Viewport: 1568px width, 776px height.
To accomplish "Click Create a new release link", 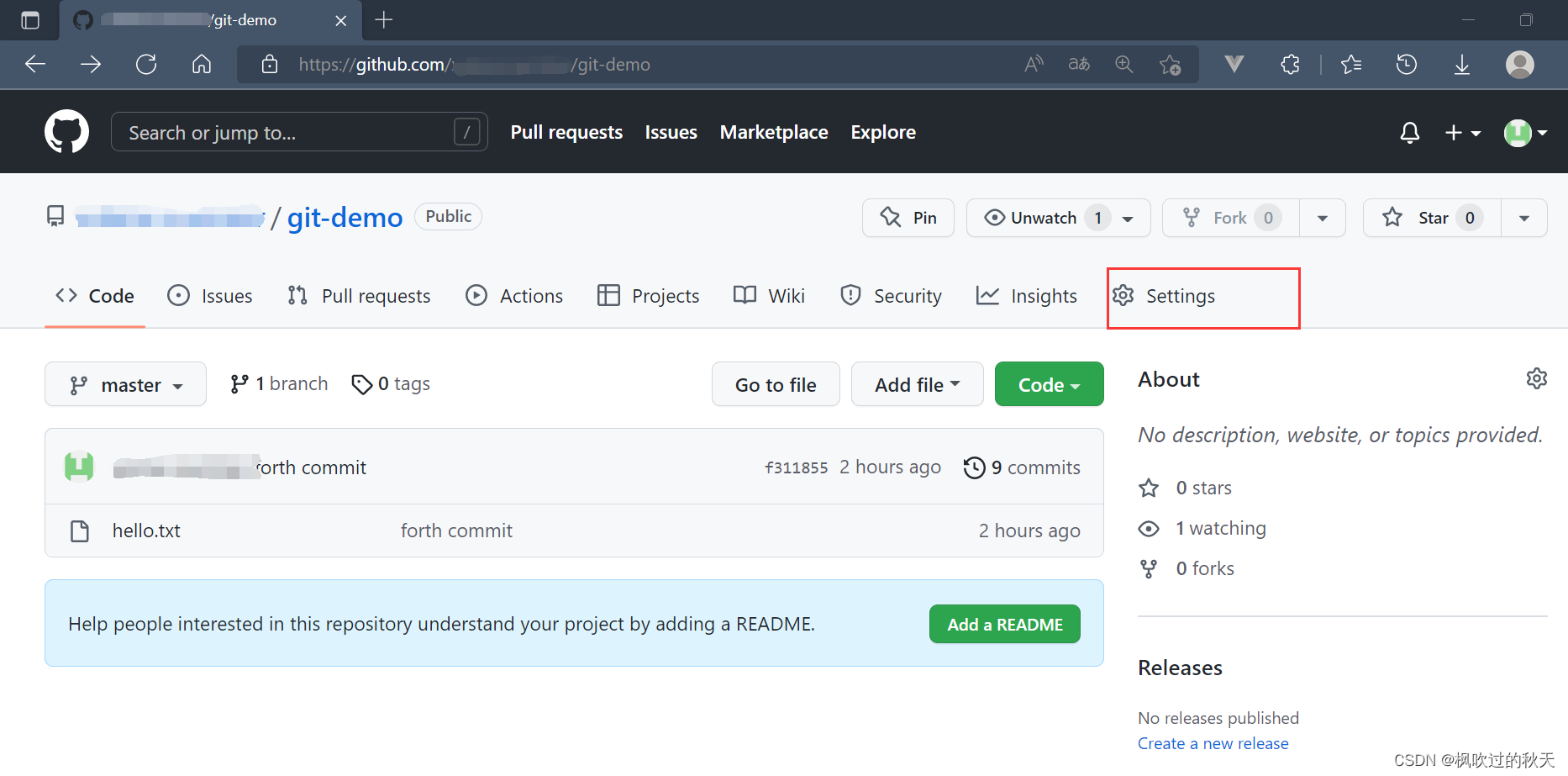I will 1213,743.
